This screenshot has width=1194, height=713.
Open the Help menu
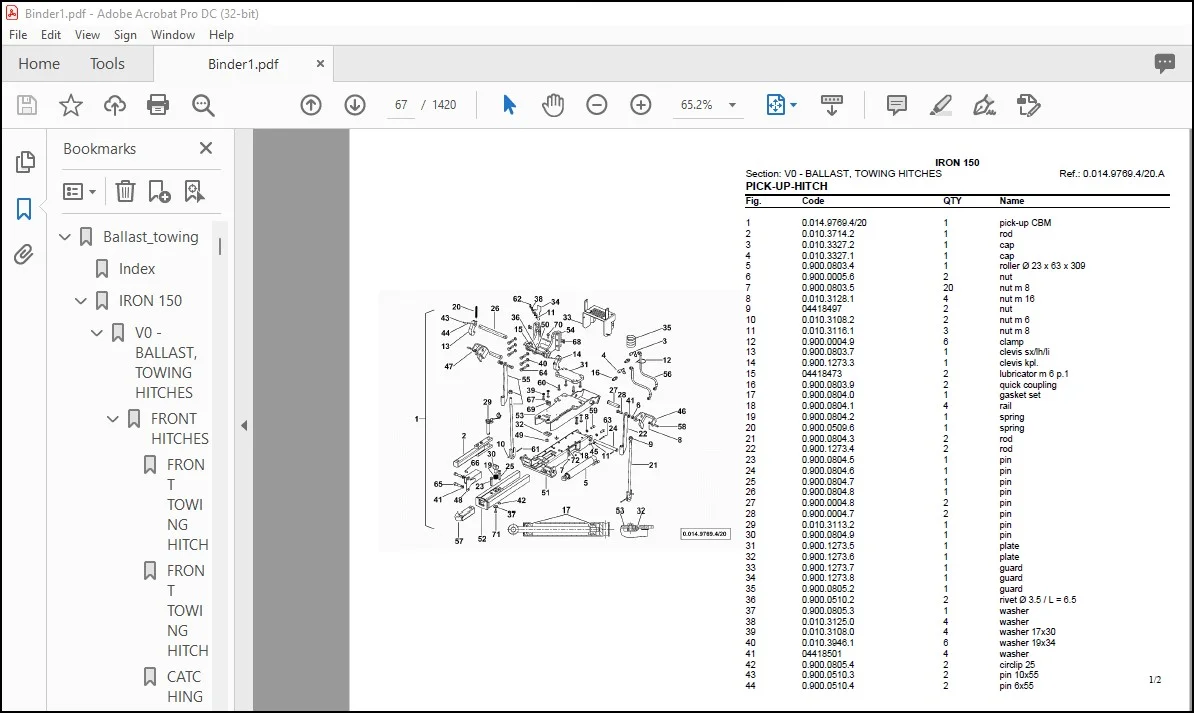tap(221, 35)
